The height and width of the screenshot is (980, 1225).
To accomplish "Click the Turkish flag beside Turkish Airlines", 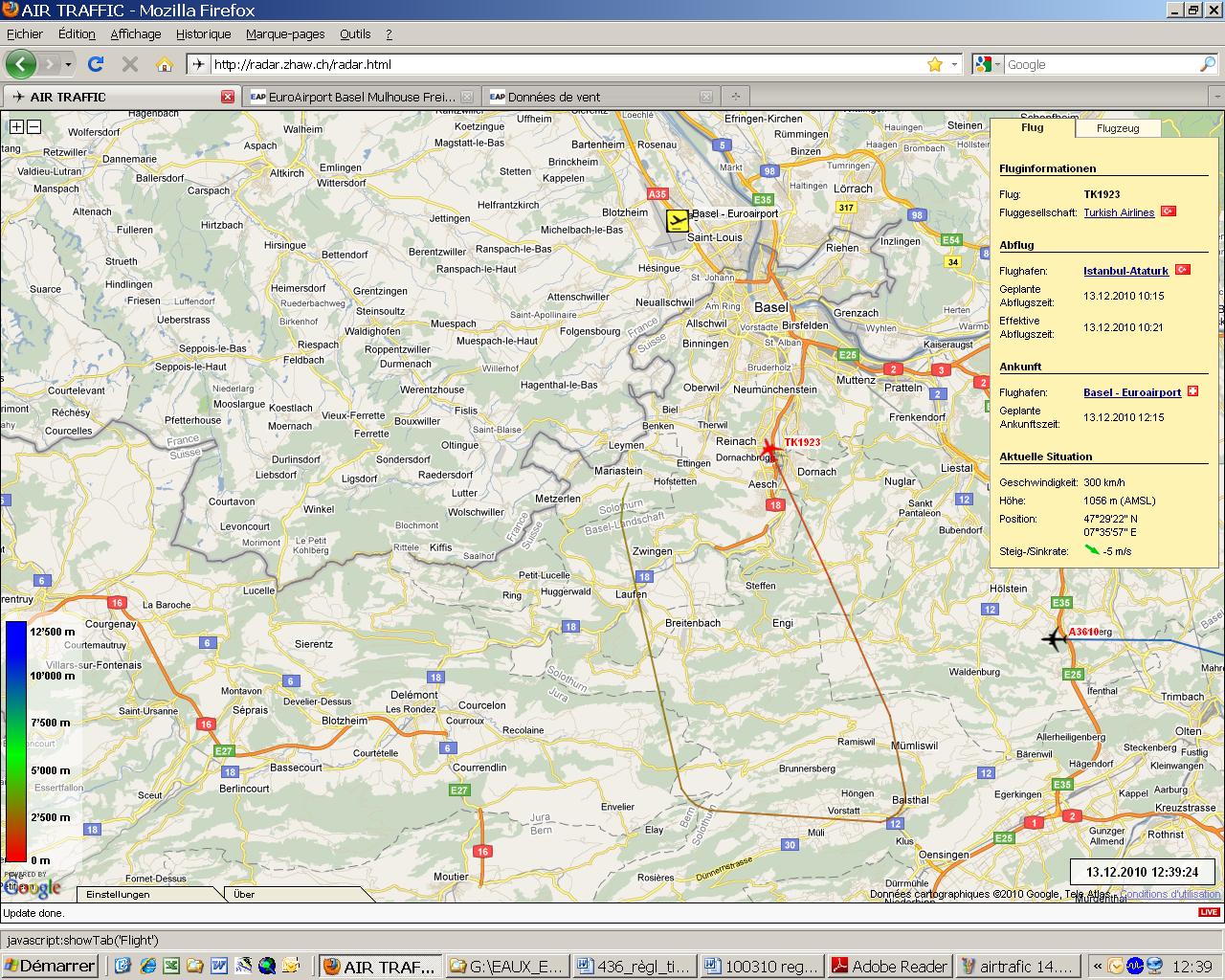I will [x=1169, y=212].
